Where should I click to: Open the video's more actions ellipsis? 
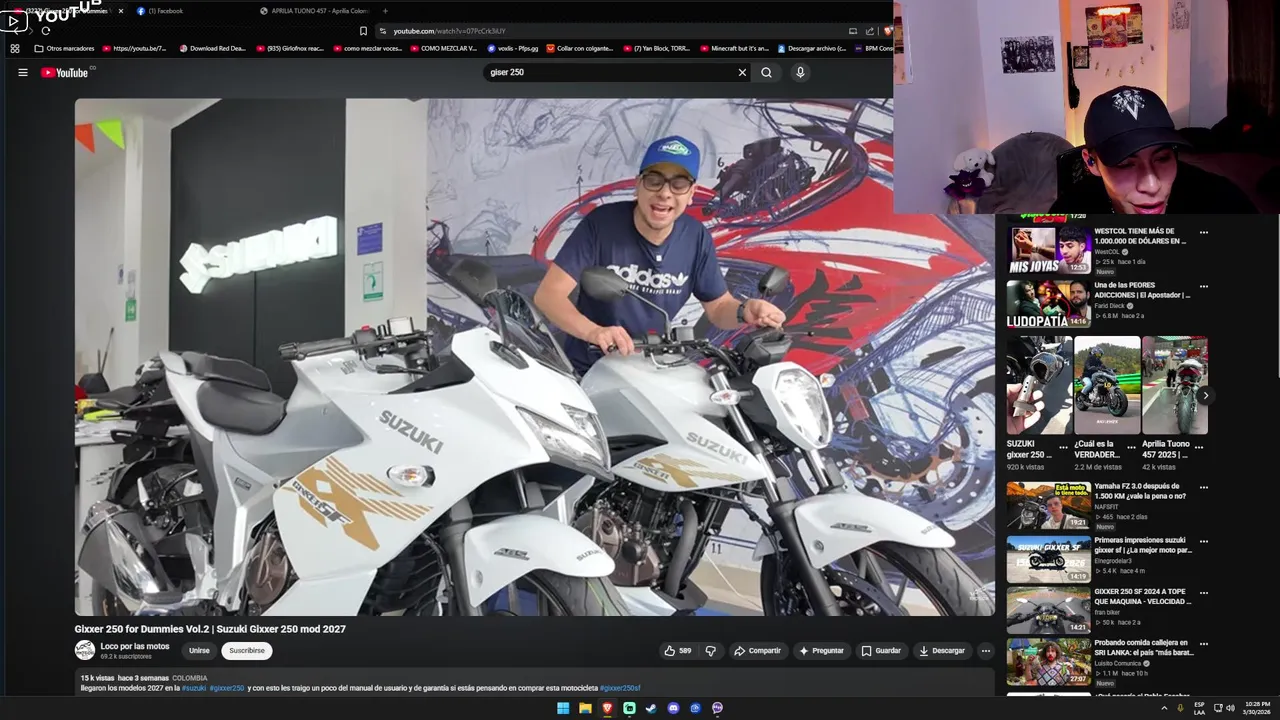pyautogui.click(x=985, y=650)
